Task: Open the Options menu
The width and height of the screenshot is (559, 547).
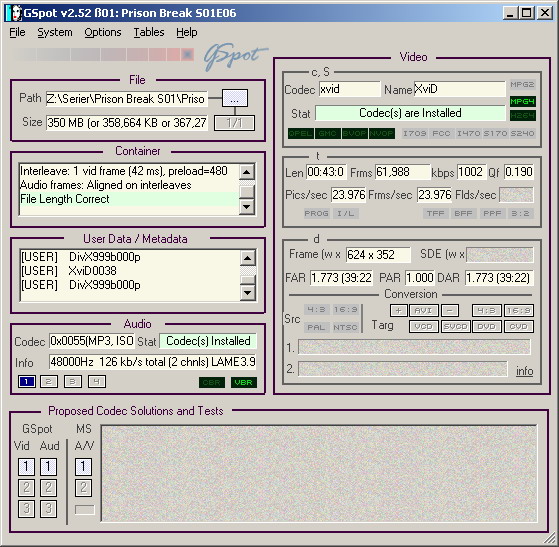Action: (x=103, y=32)
